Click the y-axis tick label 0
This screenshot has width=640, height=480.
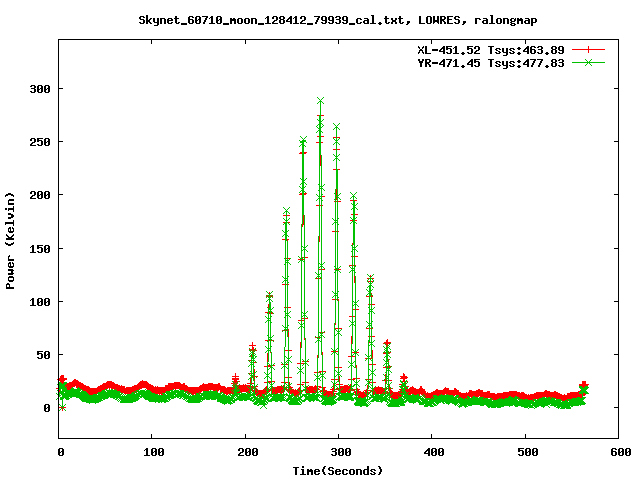(x=47, y=408)
